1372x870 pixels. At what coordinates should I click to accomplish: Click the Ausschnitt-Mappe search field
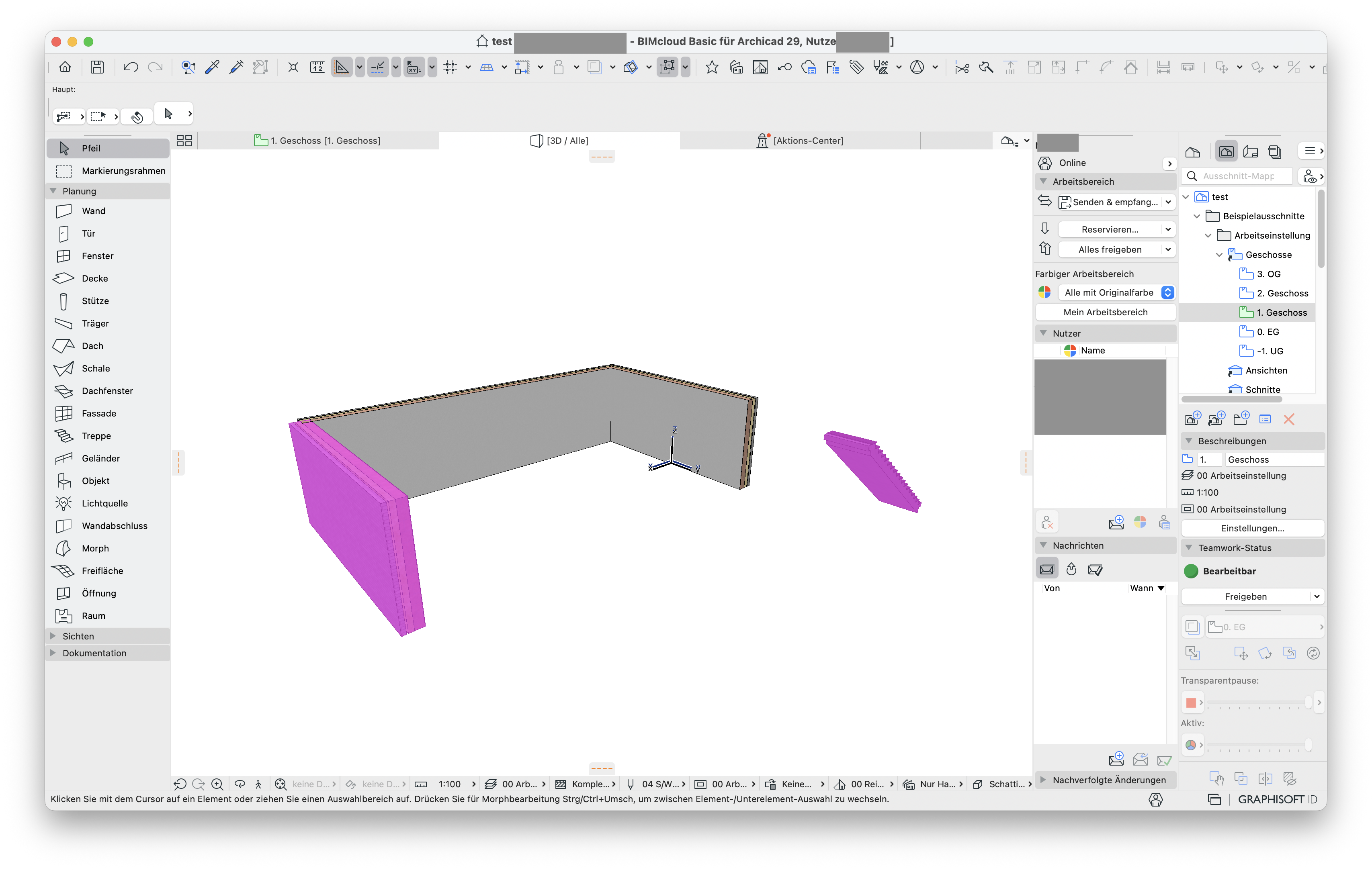[x=1237, y=176]
